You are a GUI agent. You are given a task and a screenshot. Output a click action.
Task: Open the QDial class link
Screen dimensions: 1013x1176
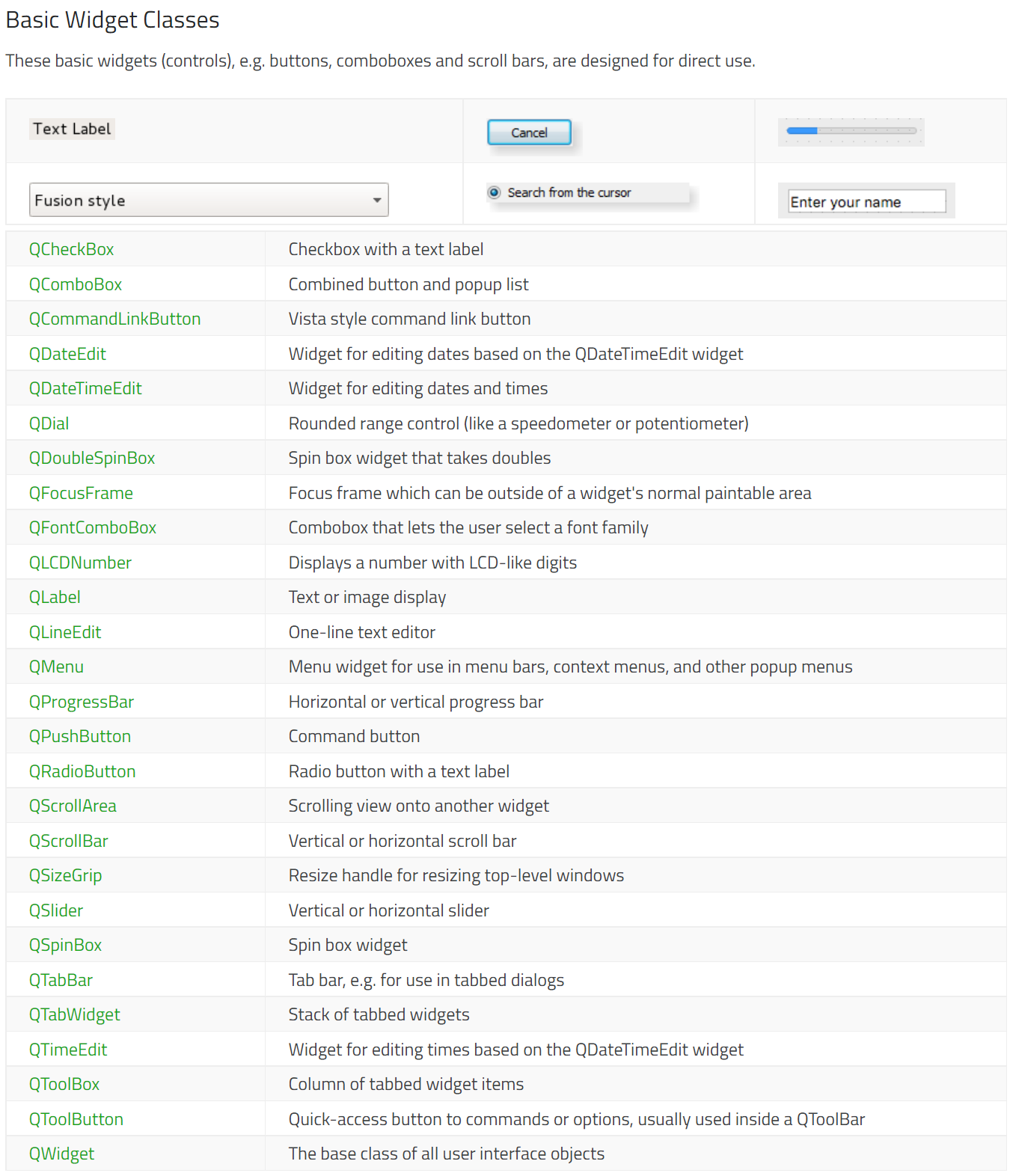click(x=49, y=423)
